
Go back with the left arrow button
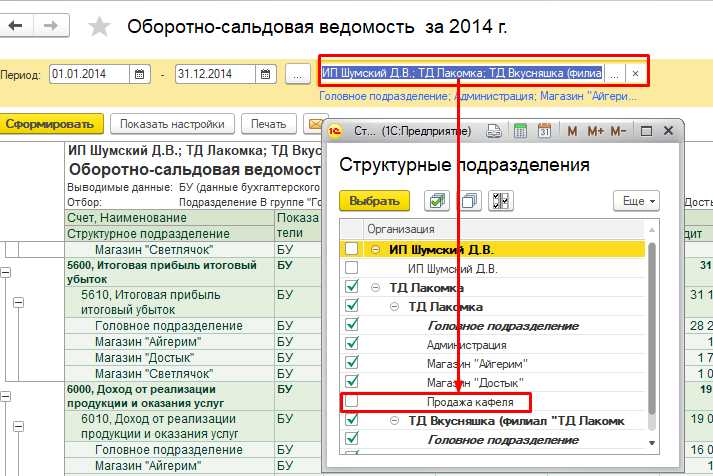pyautogui.click(x=16, y=26)
